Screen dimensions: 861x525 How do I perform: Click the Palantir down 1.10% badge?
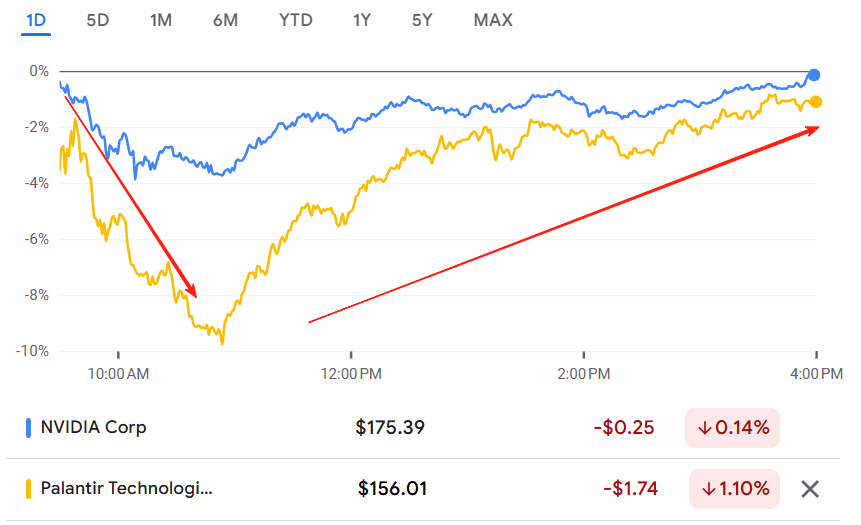(x=734, y=489)
